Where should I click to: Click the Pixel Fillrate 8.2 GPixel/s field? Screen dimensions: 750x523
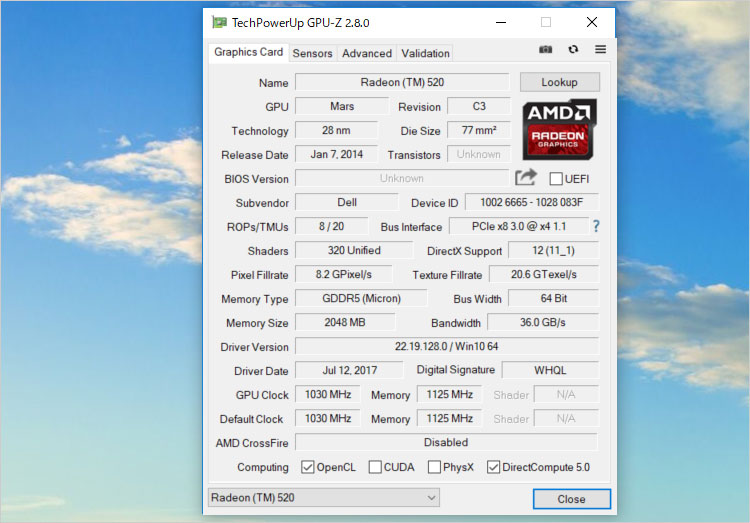[343, 274]
